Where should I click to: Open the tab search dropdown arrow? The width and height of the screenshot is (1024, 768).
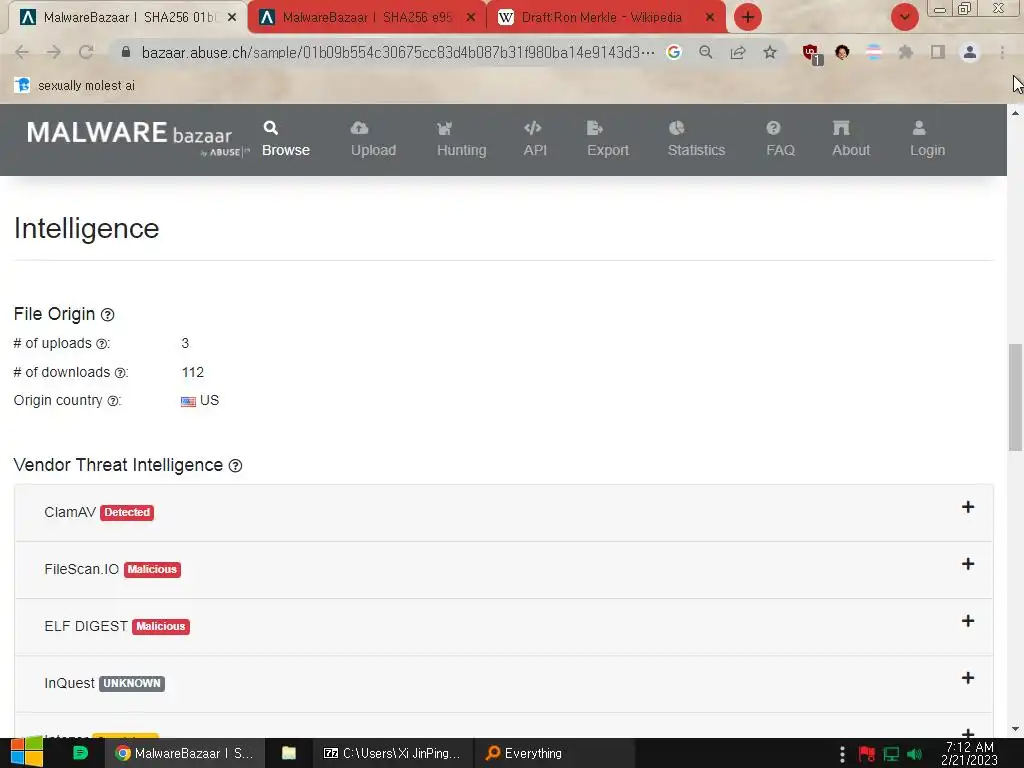[904, 17]
